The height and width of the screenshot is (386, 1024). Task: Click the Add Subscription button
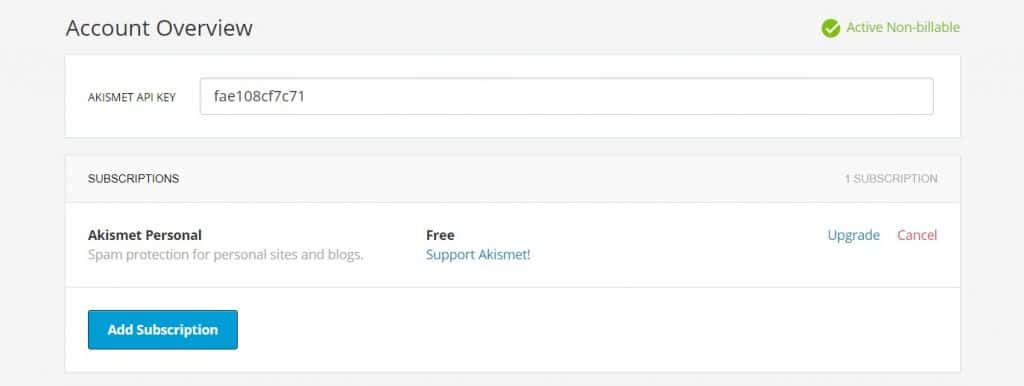click(x=163, y=330)
